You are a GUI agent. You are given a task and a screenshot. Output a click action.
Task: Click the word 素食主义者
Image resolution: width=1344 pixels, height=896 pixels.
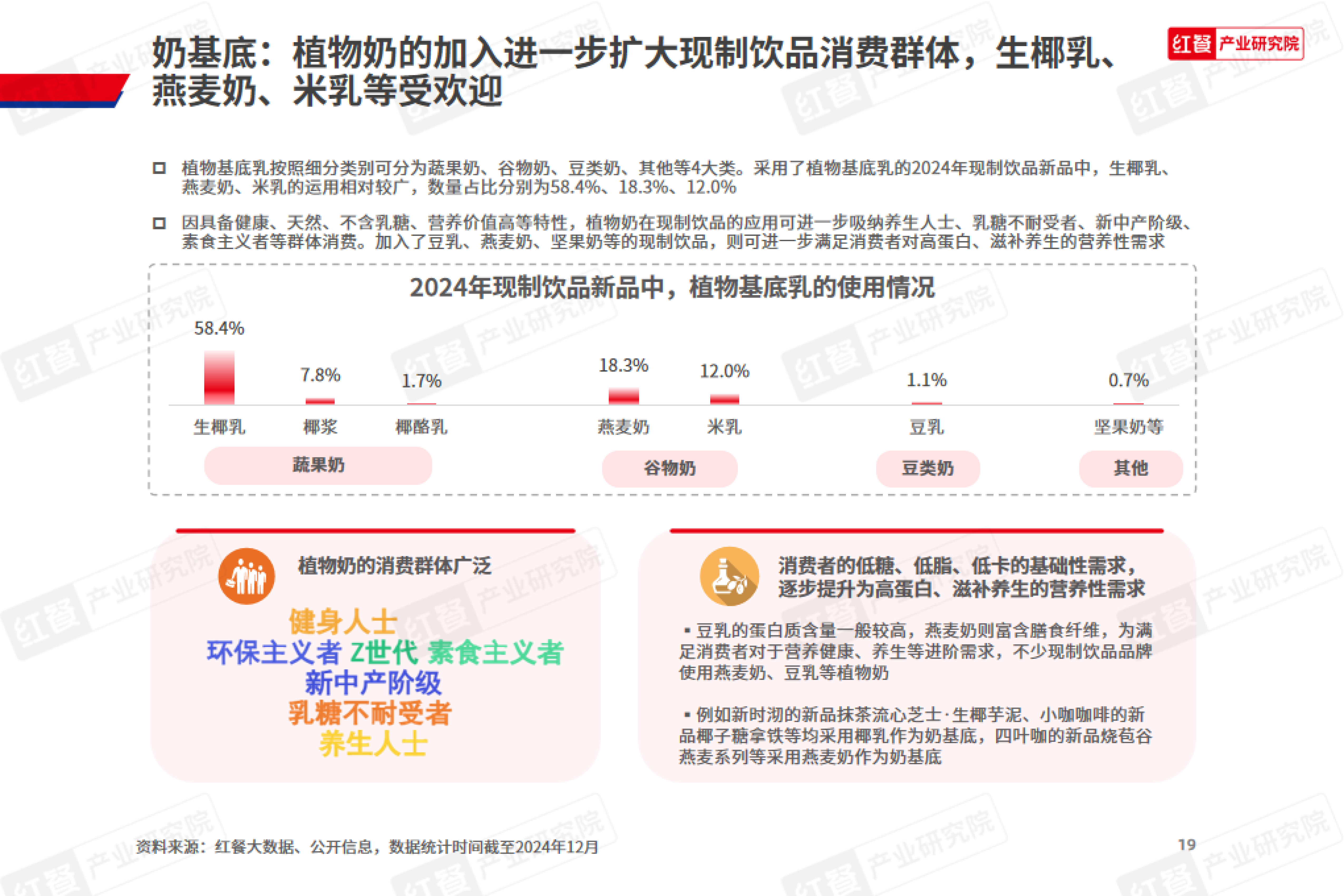[x=496, y=652]
